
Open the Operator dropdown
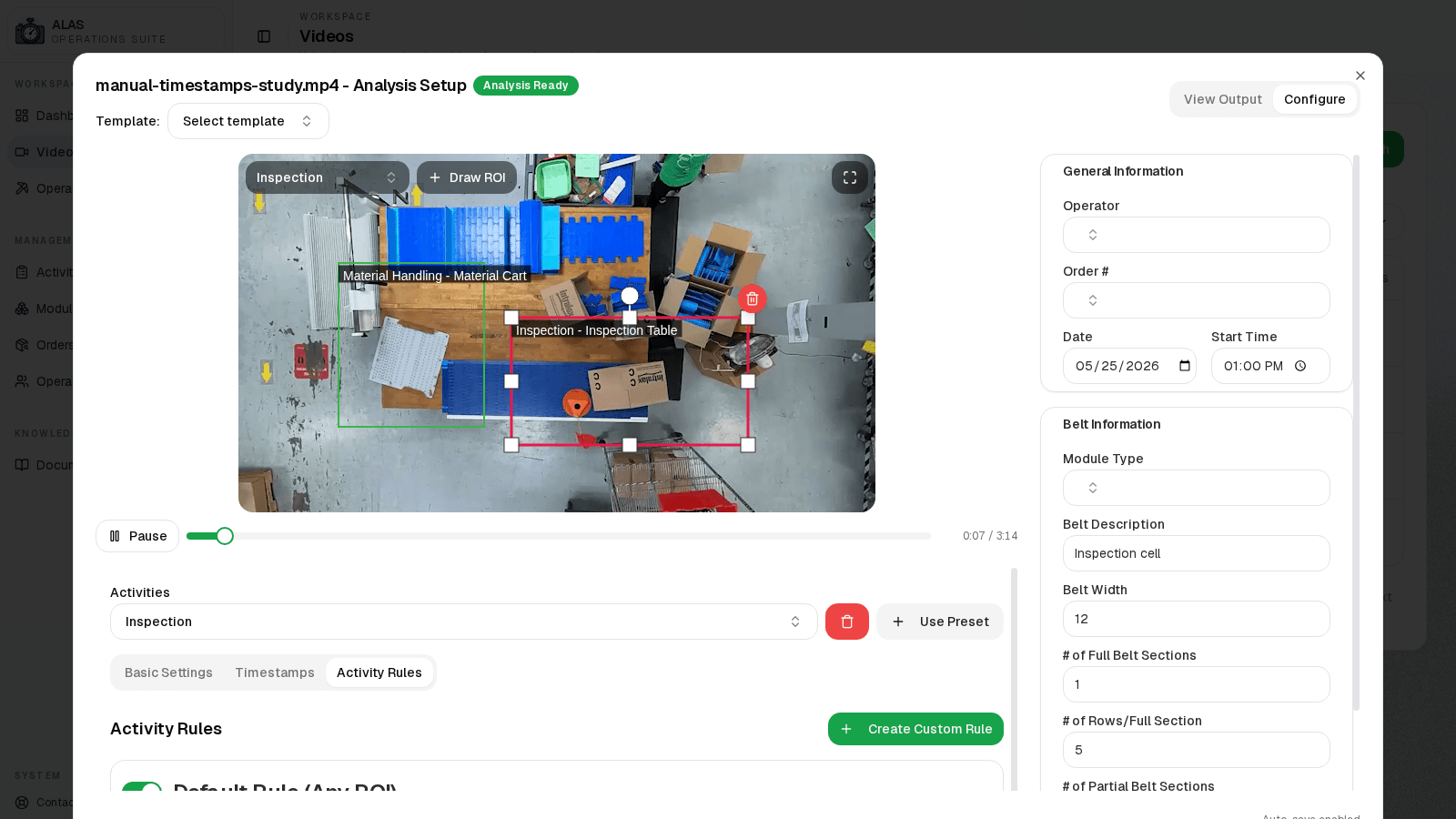click(x=1197, y=235)
